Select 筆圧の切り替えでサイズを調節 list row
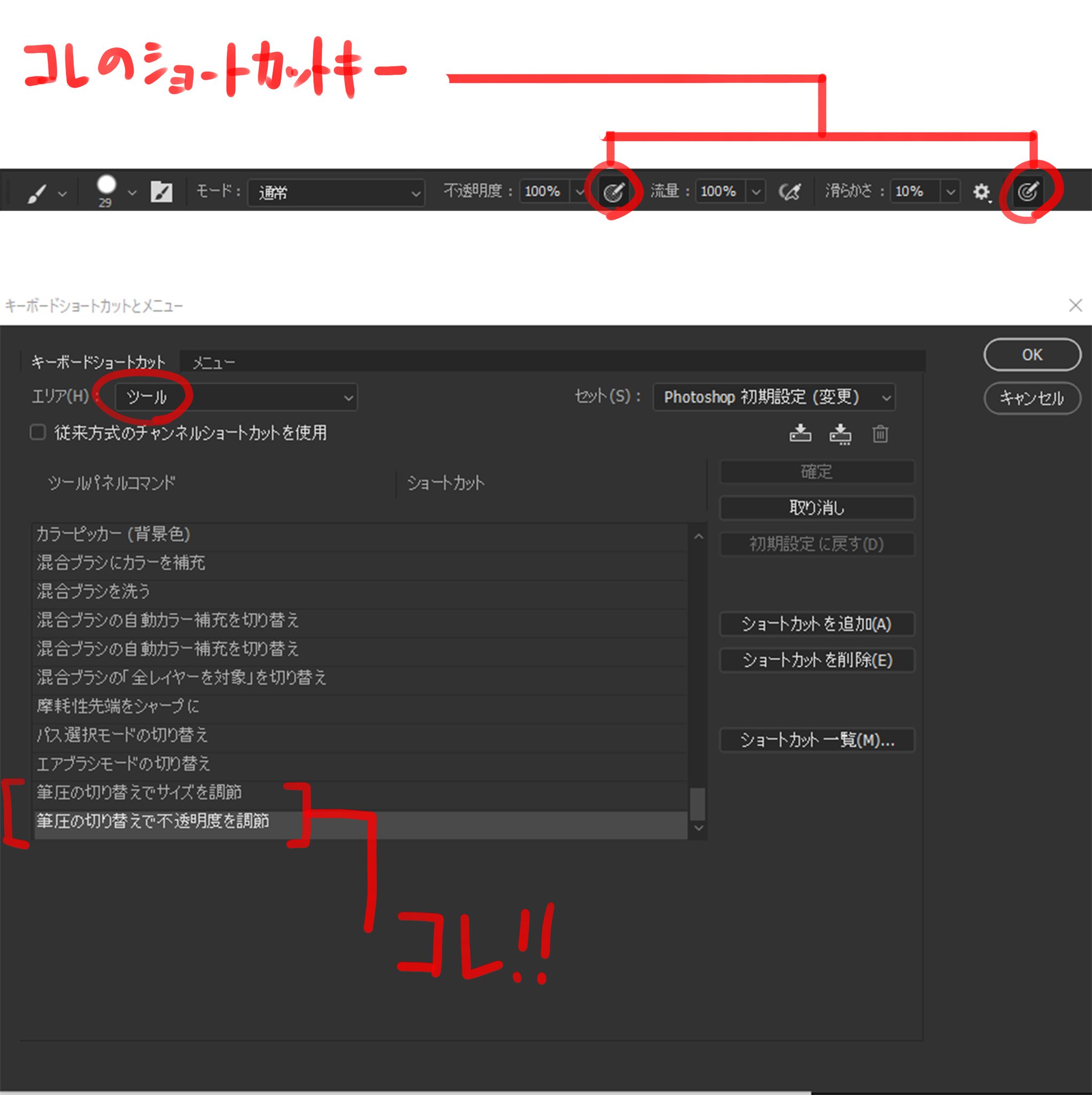The height and width of the screenshot is (1095, 1092). coord(140,792)
